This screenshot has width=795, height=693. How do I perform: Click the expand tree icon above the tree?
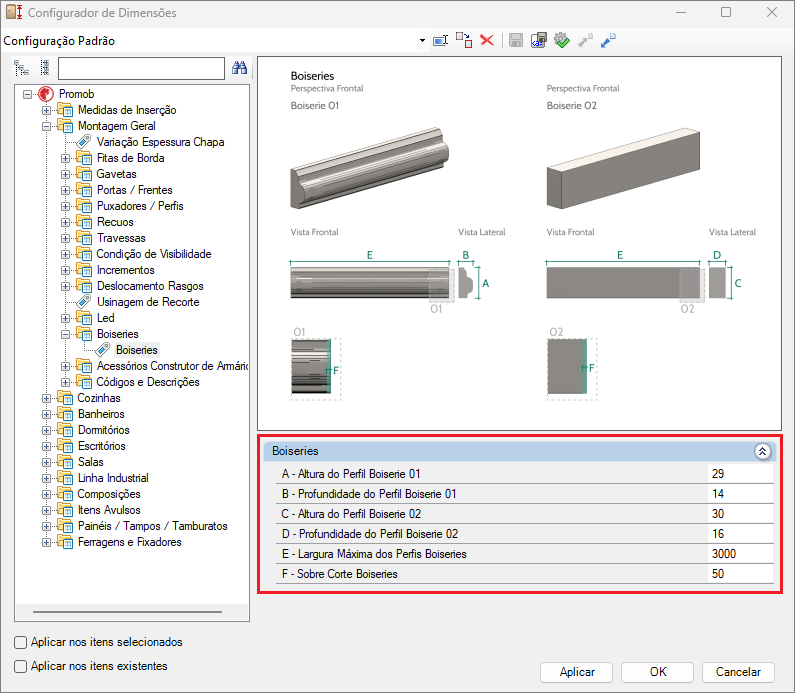coord(21,68)
